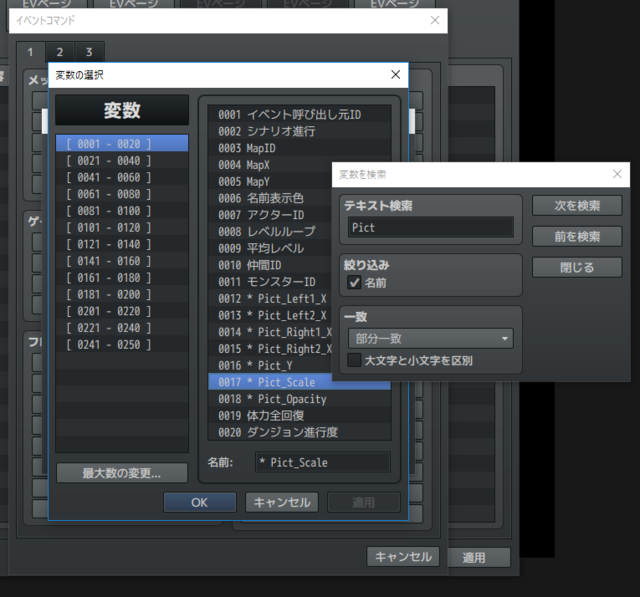Select range [ 0161 - 0180 ]
Image resolution: width=640 pixels, height=597 pixels.
point(122,277)
